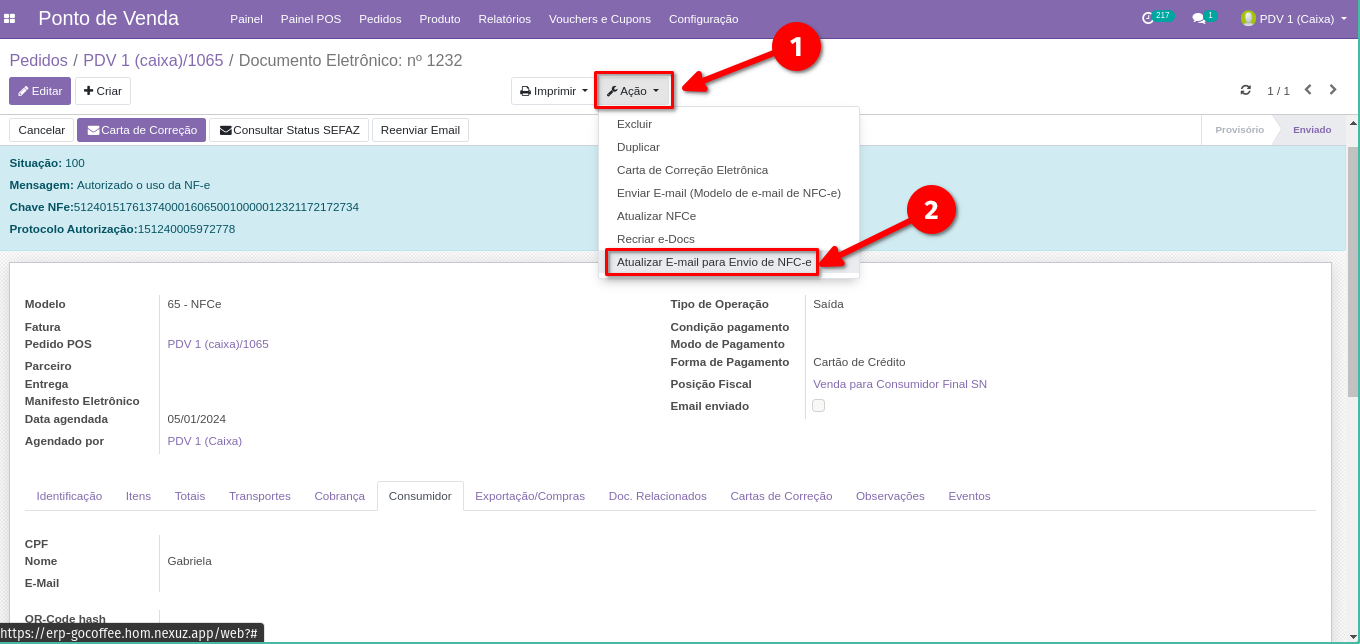Switch to the Itens tab
1360x644 pixels.
click(x=138, y=496)
